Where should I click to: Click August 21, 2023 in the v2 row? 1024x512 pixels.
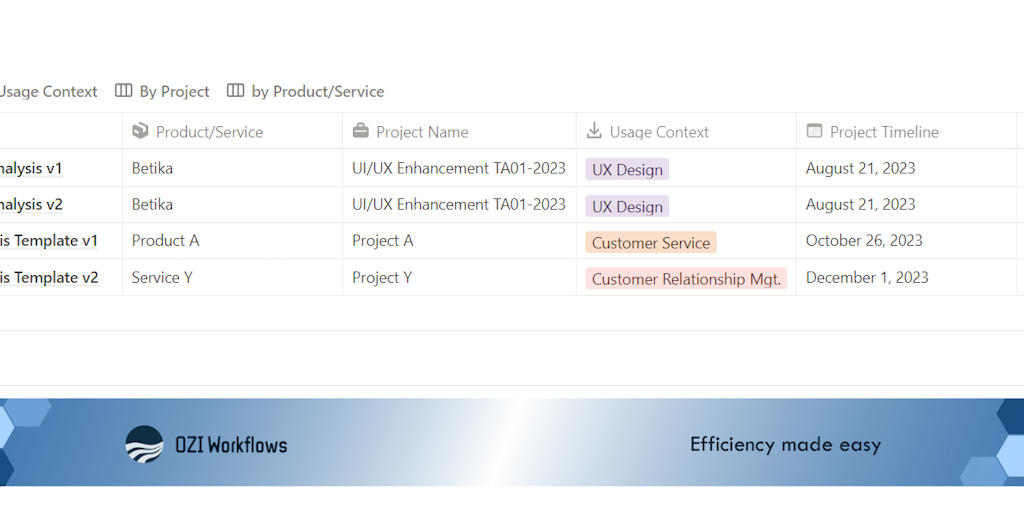[x=860, y=205]
